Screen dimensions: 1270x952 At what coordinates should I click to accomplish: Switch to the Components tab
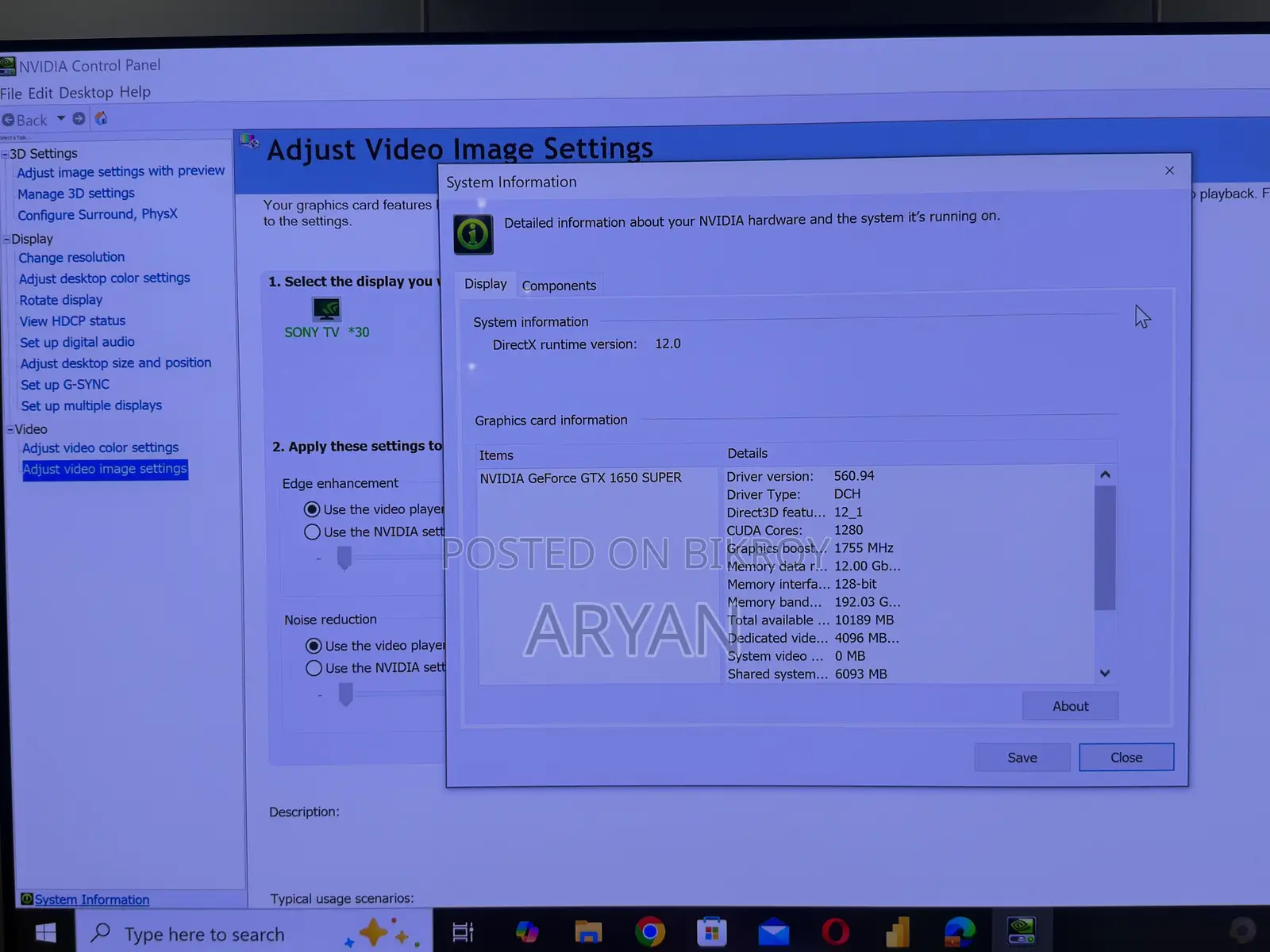point(559,286)
